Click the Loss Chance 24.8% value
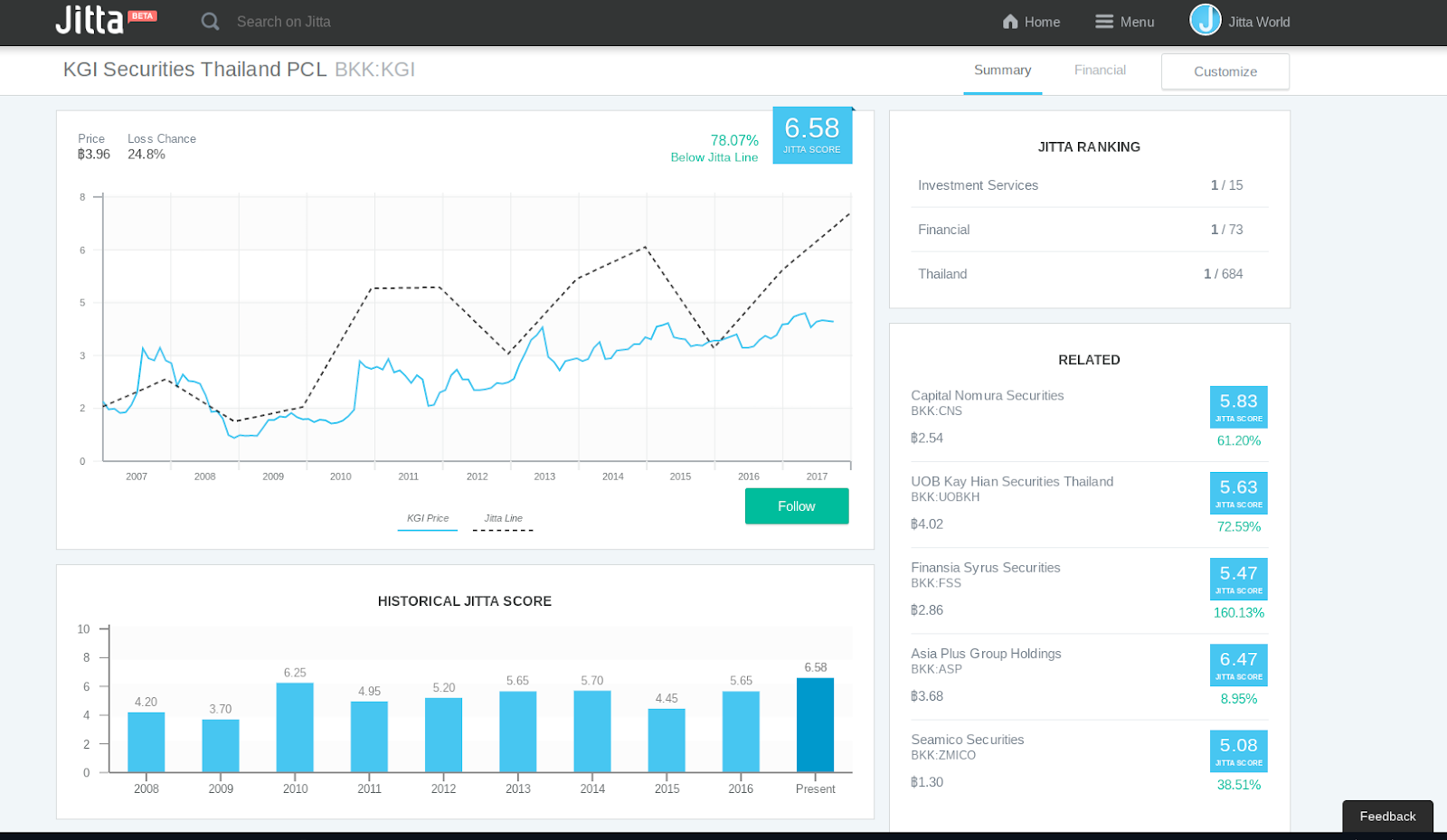This screenshot has height=840, width=1447. (x=147, y=155)
